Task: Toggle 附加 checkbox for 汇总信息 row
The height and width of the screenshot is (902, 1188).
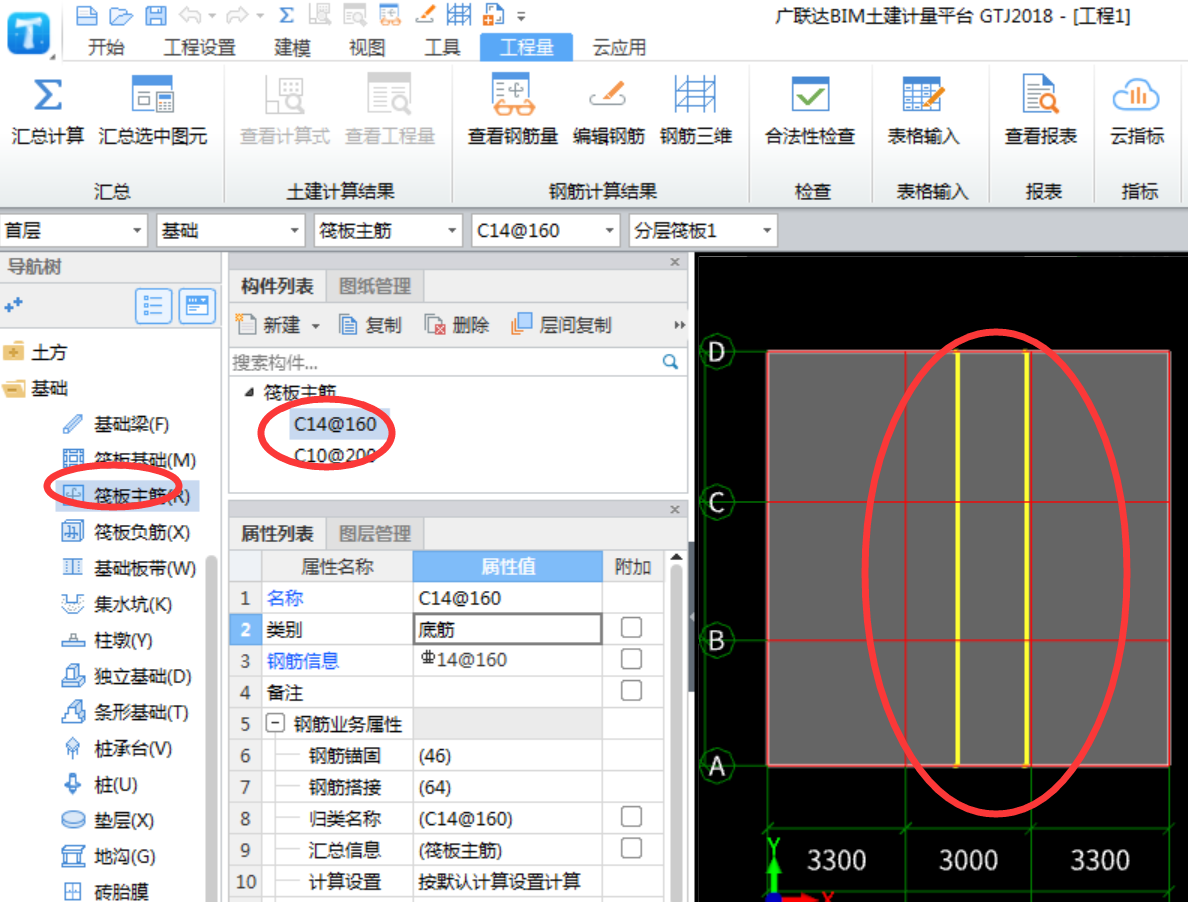Action: tap(631, 848)
